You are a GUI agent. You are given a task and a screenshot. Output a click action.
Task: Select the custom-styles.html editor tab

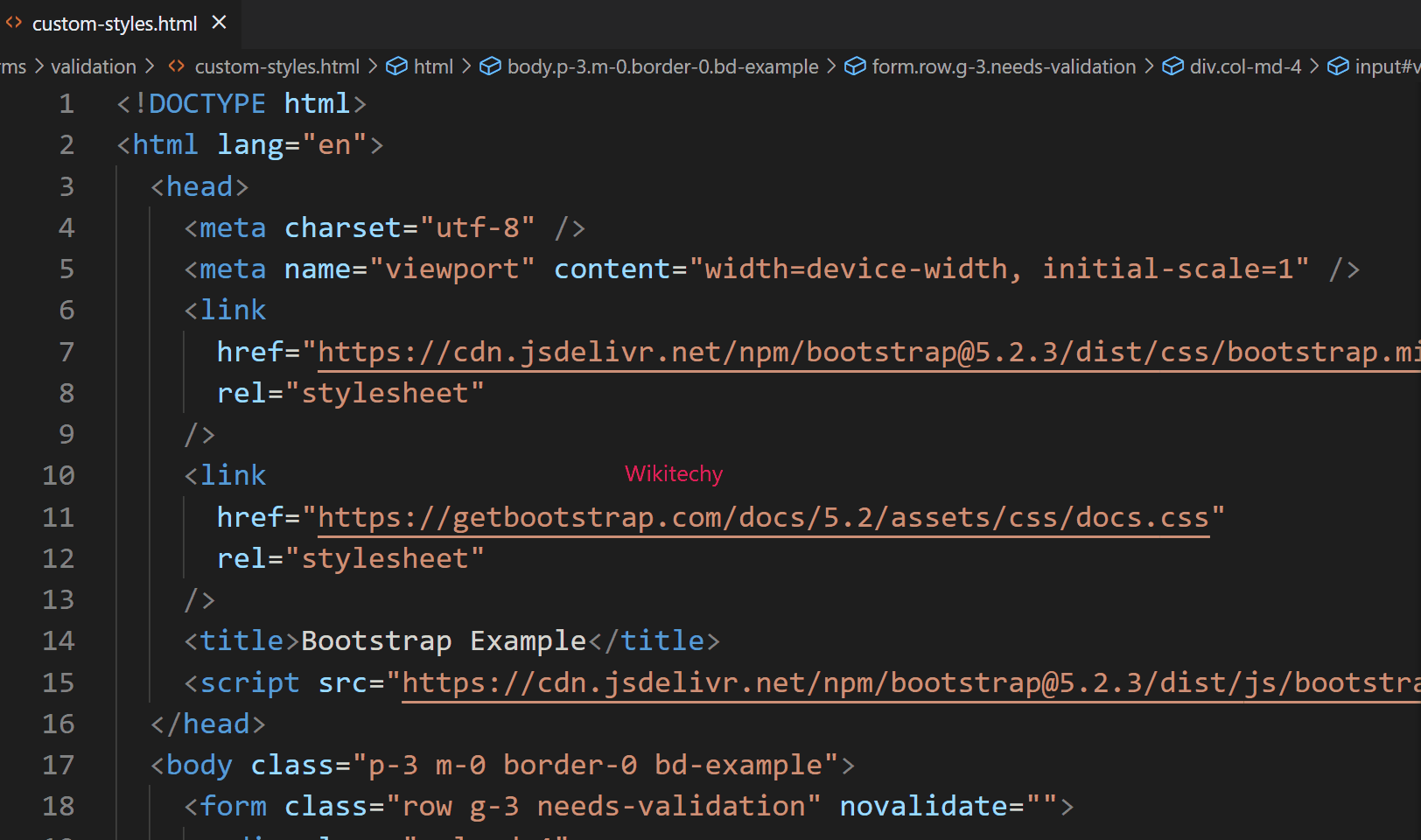point(114,23)
